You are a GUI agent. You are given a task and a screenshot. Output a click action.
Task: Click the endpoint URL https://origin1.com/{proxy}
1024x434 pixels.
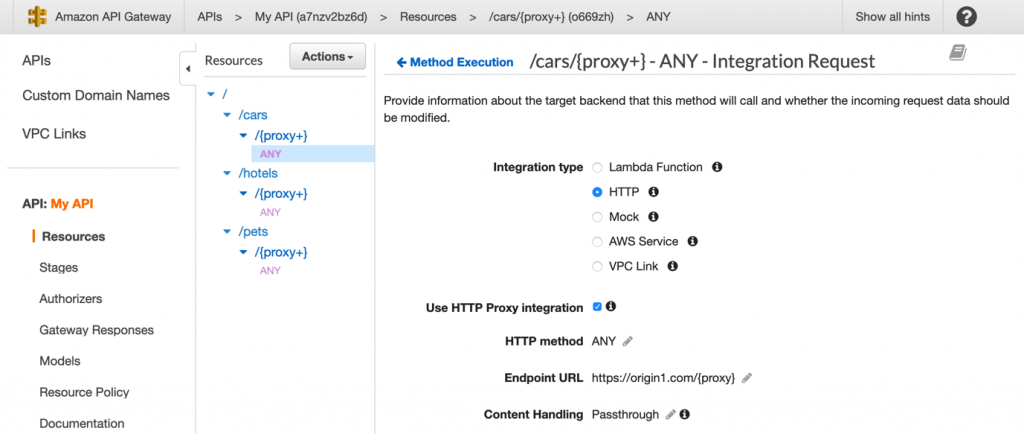coord(664,378)
